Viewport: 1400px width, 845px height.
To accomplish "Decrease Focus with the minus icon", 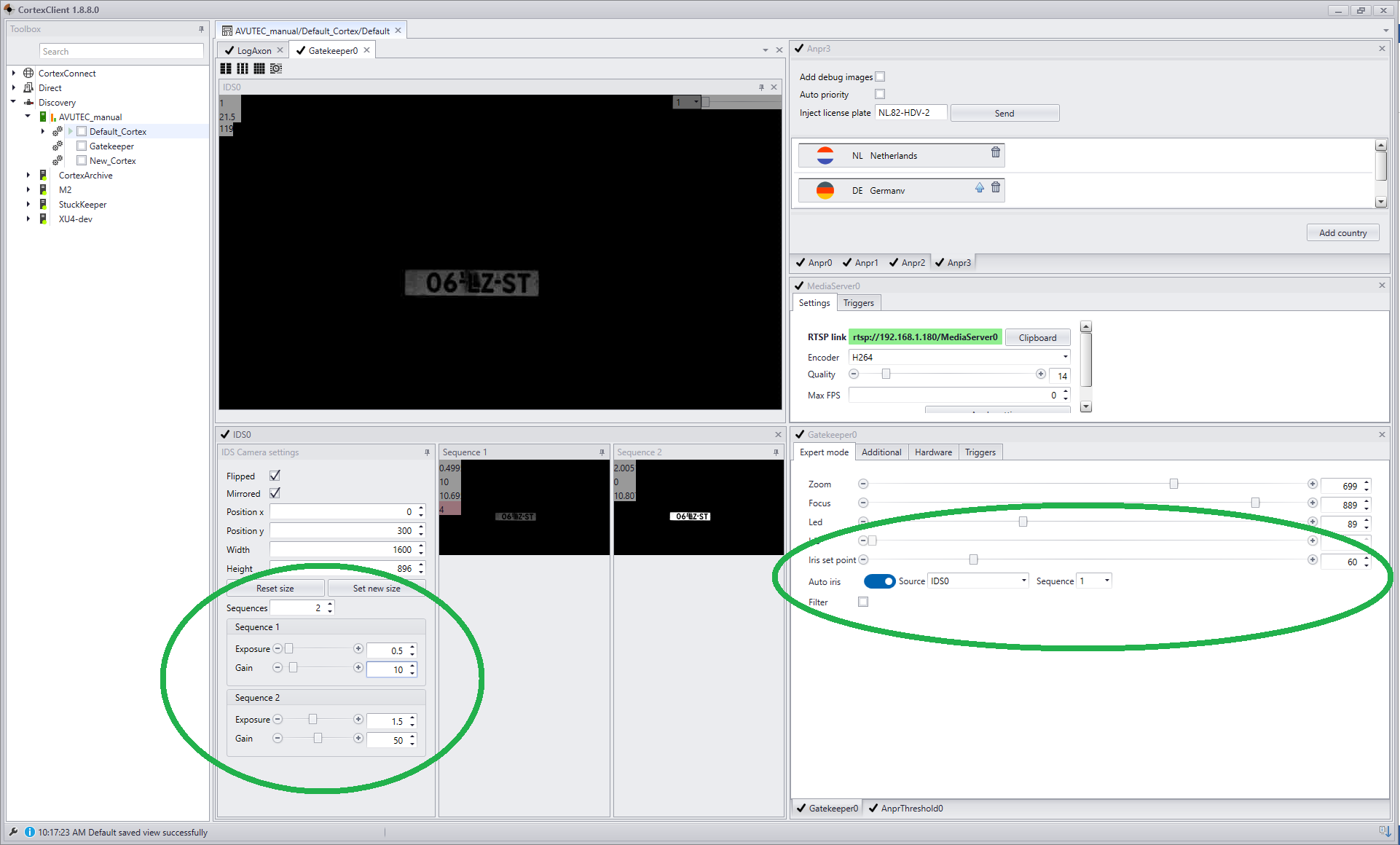I will pos(863,503).
